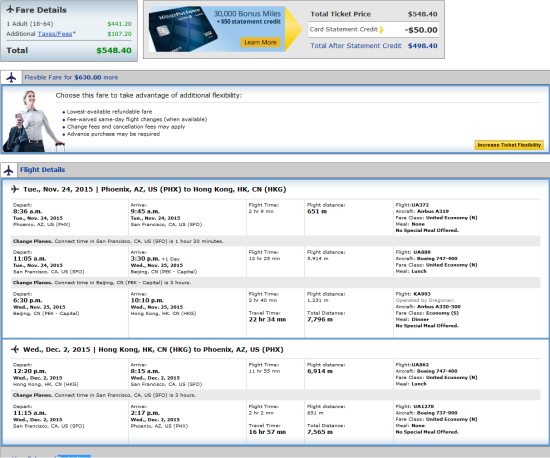Click the Fare Details heading
The image size is (550, 458).
[x=41, y=10]
